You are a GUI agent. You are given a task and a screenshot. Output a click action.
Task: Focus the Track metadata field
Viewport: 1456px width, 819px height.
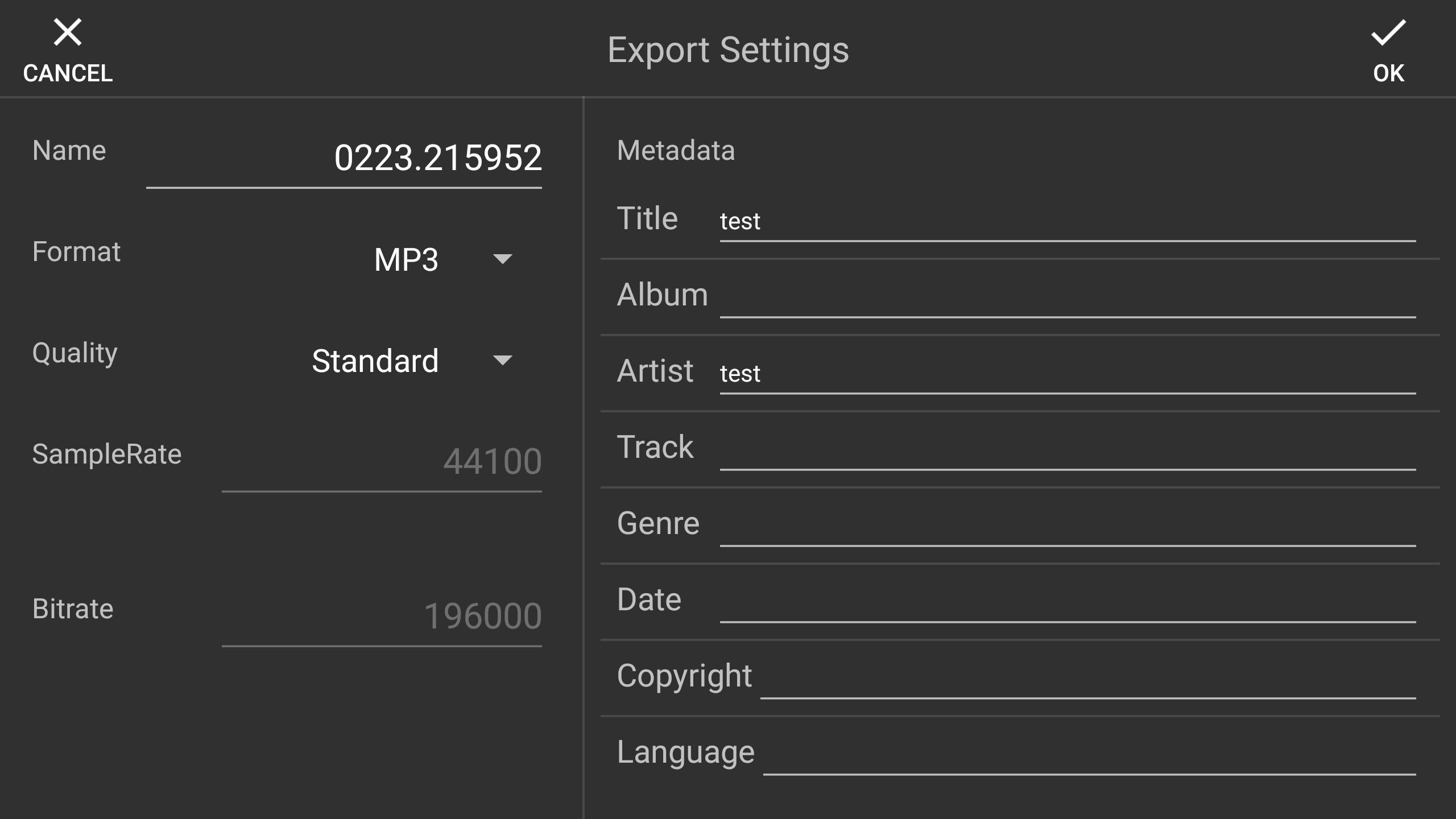1068,450
